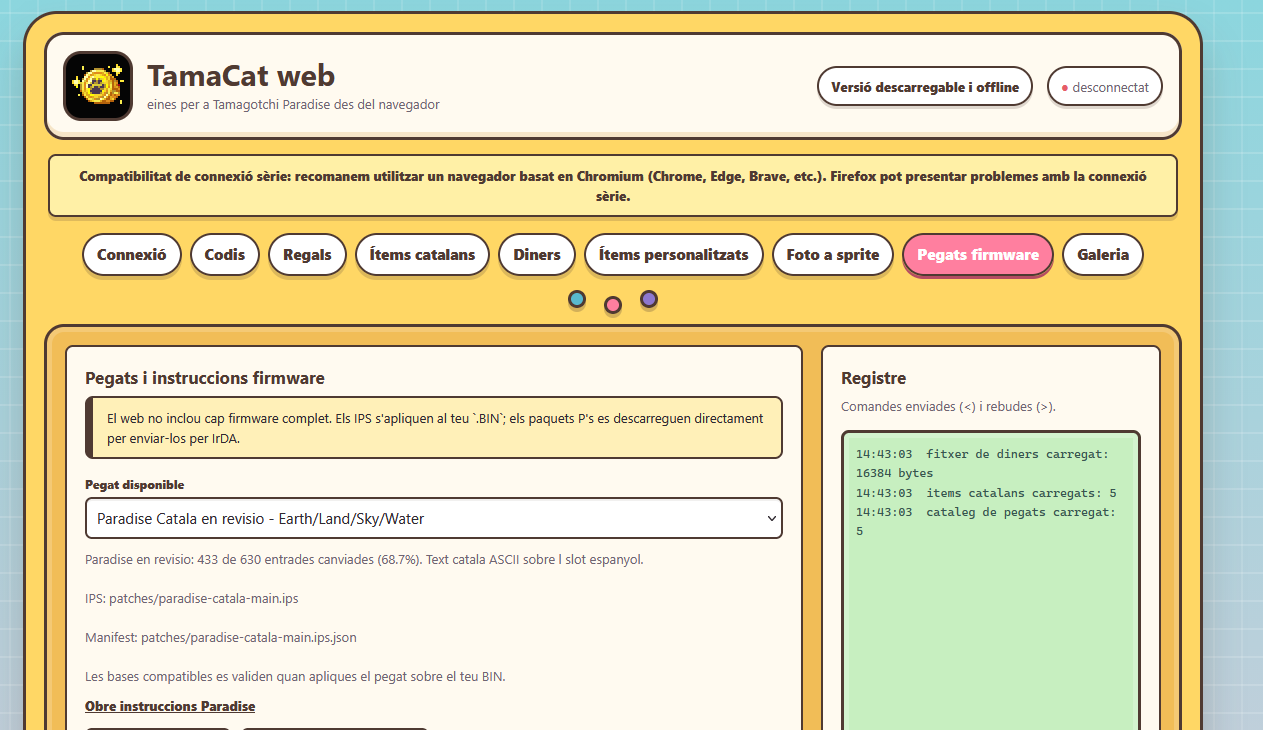The height and width of the screenshot is (730, 1263).
Task: Switch to the Codis tab
Action: 225,255
